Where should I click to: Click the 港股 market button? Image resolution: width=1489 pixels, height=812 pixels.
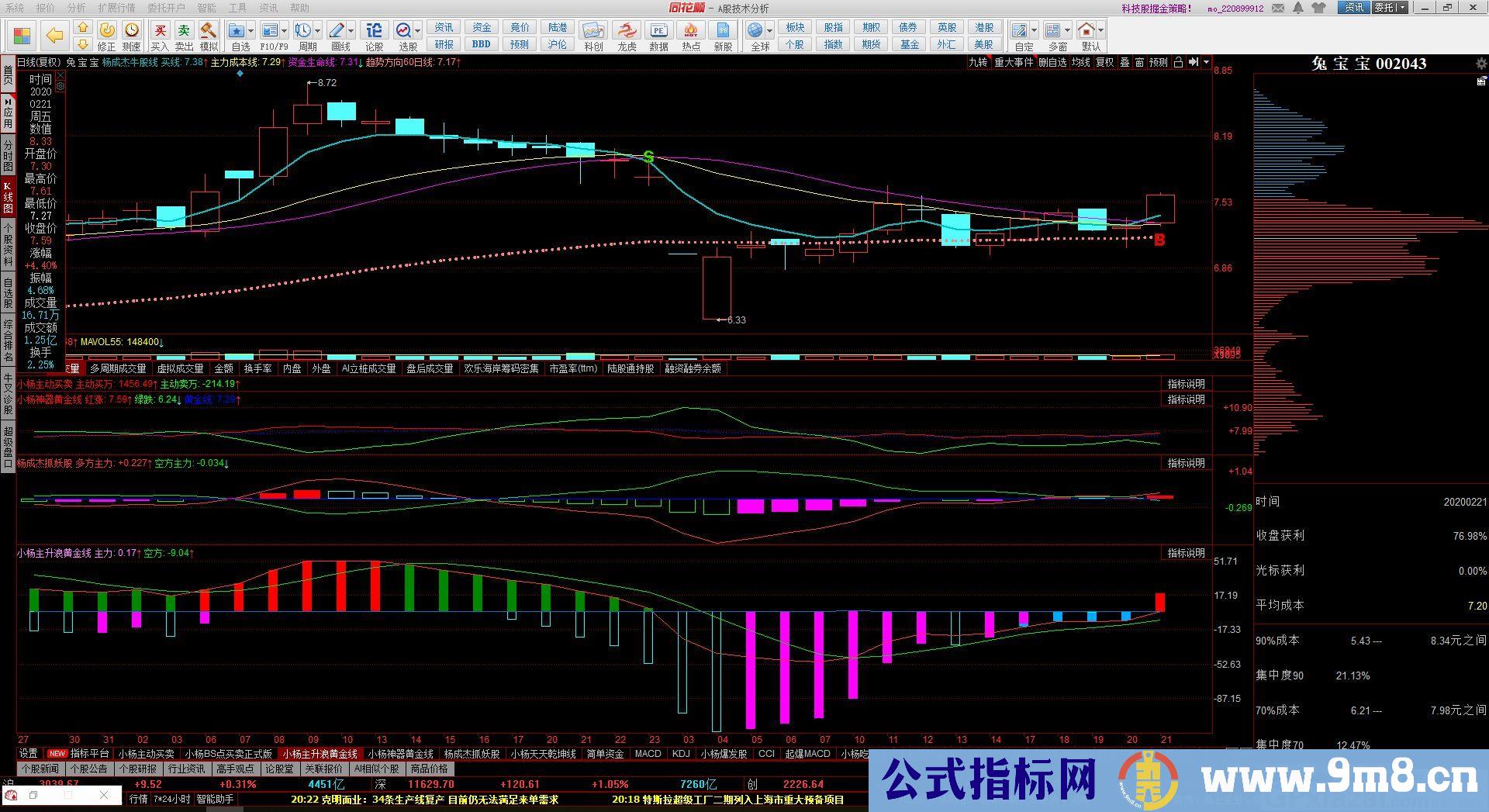point(984,28)
